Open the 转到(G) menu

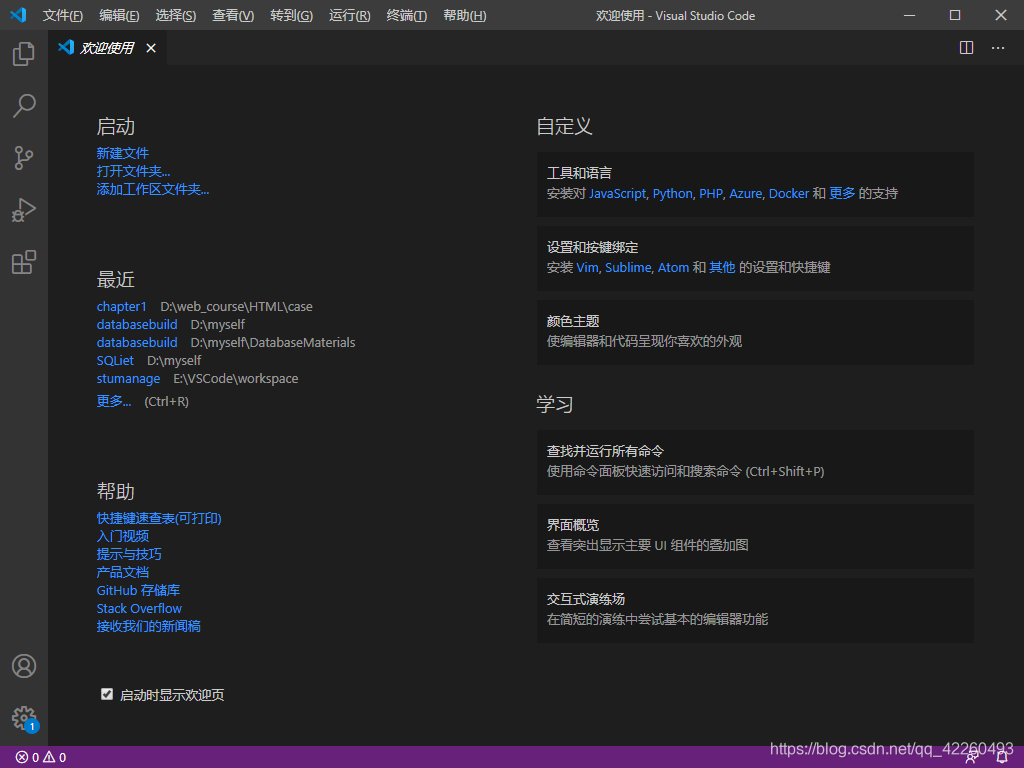pyautogui.click(x=291, y=15)
